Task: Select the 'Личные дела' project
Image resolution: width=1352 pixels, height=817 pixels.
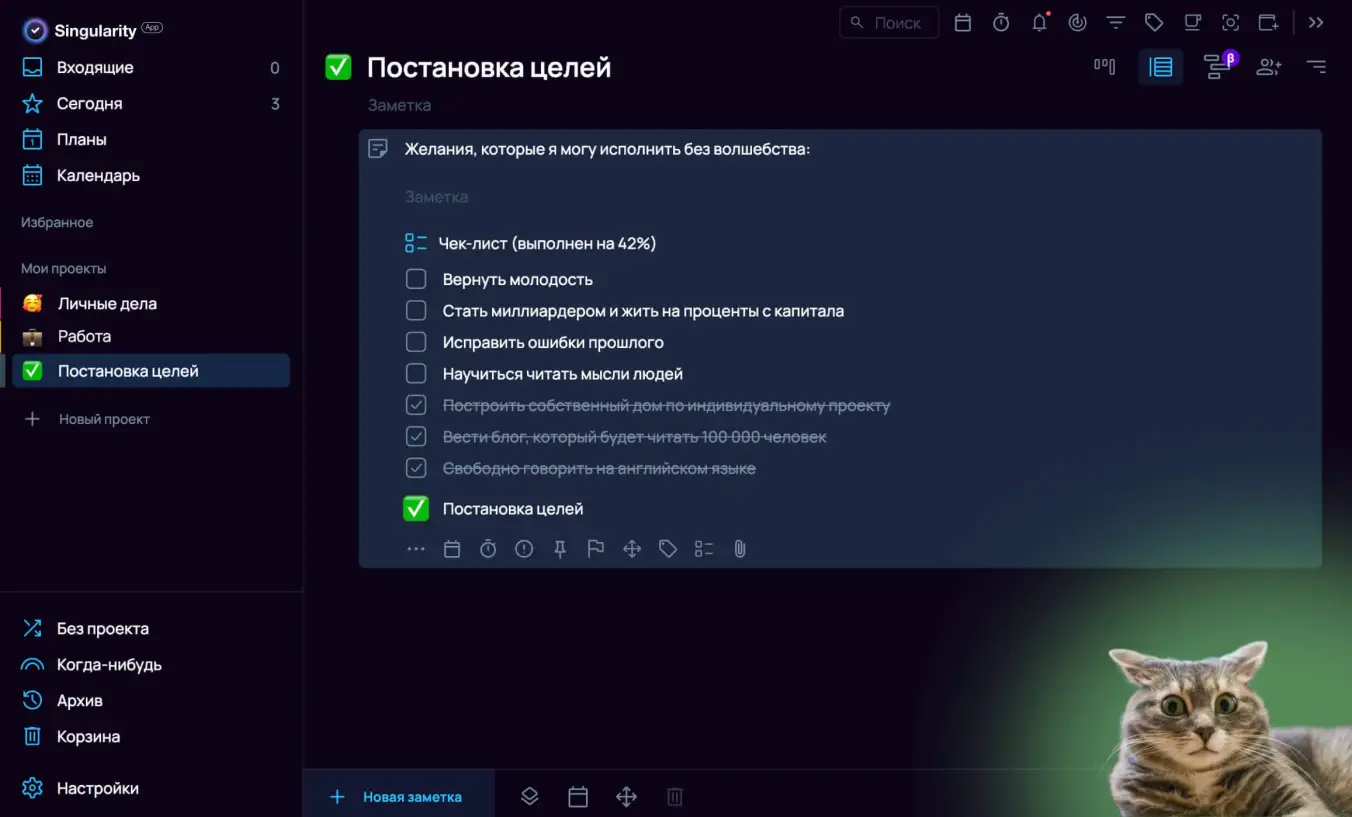Action: point(151,303)
